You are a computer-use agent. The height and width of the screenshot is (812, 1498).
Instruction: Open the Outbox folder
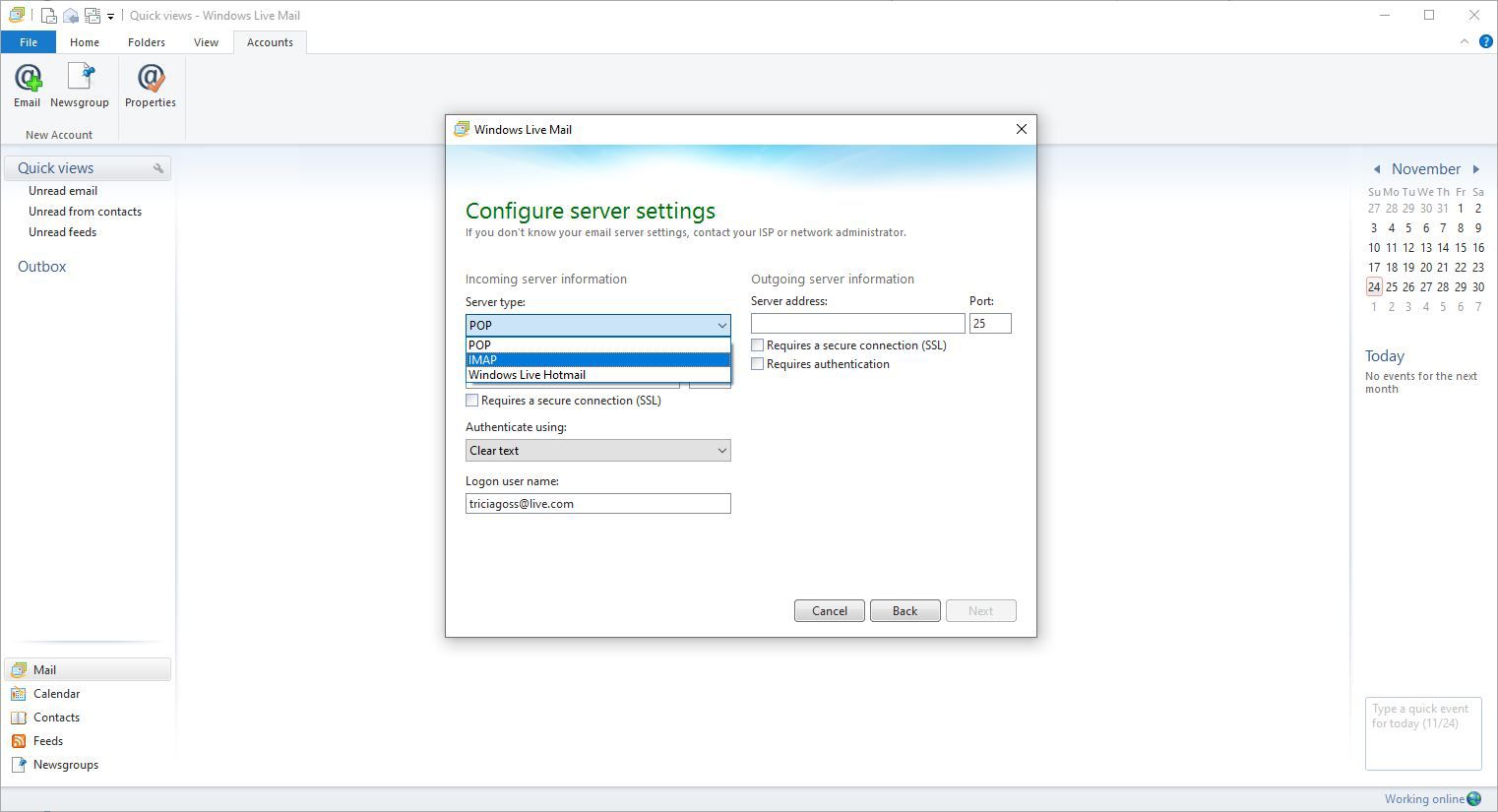pos(41,267)
